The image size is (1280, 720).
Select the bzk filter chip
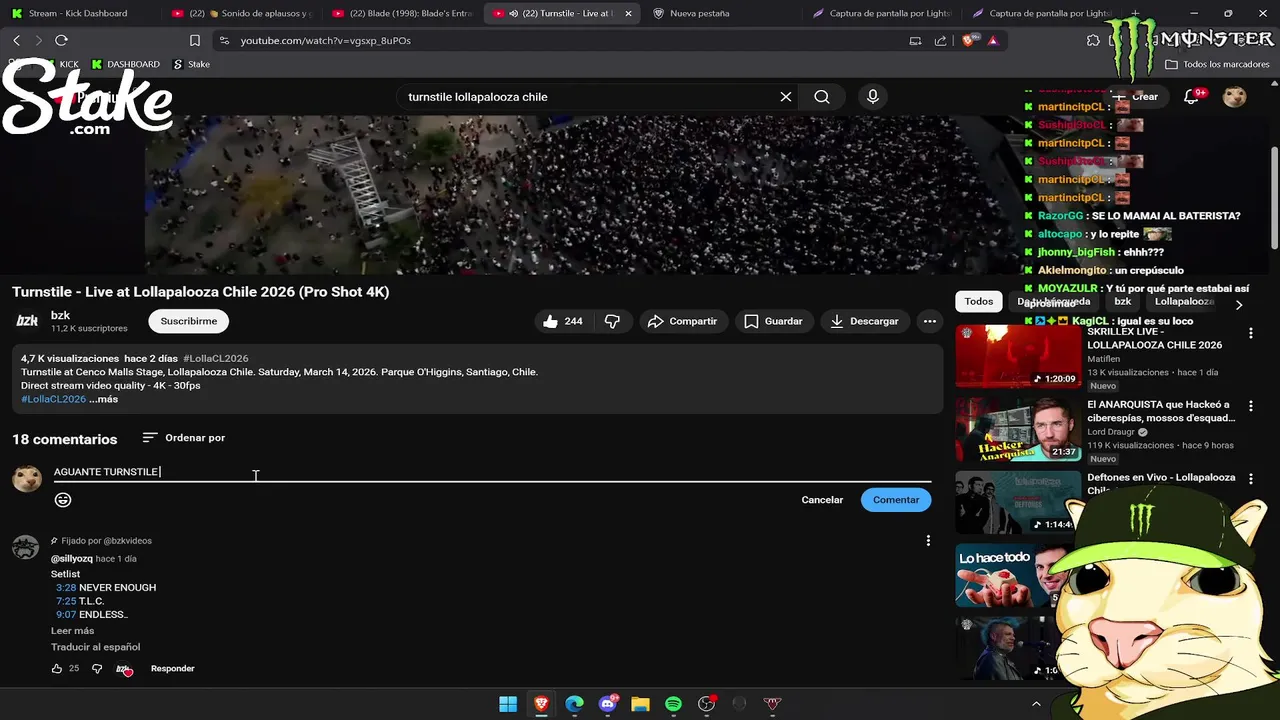click(x=1123, y=301)
